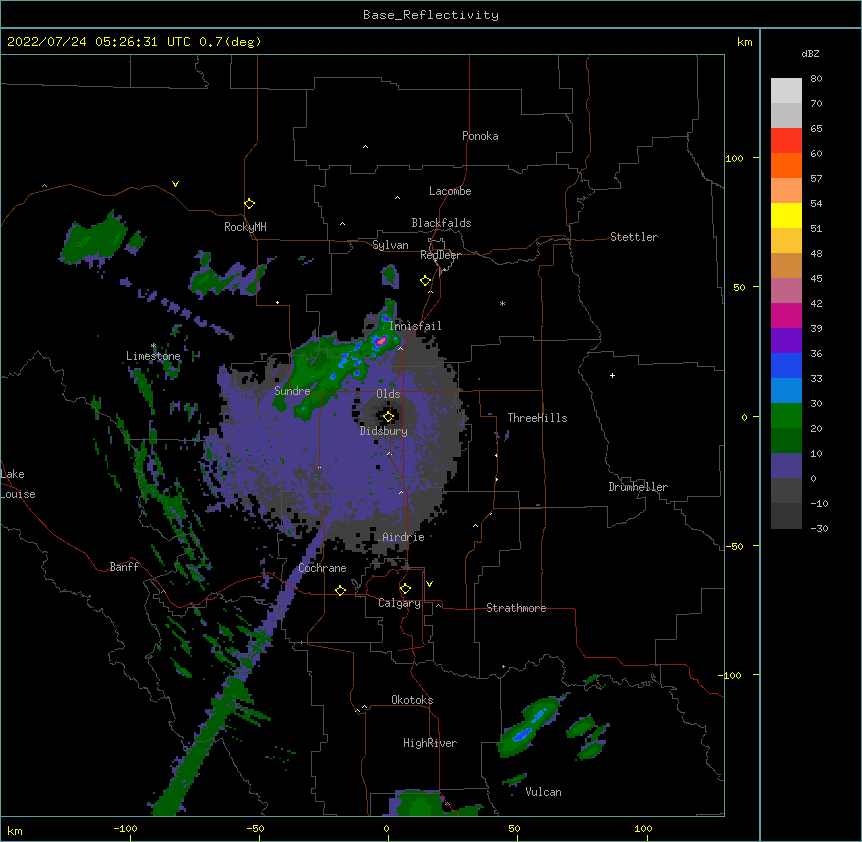Click the Calgary label
The image size is (862, 842).
(x=400, y=603)
